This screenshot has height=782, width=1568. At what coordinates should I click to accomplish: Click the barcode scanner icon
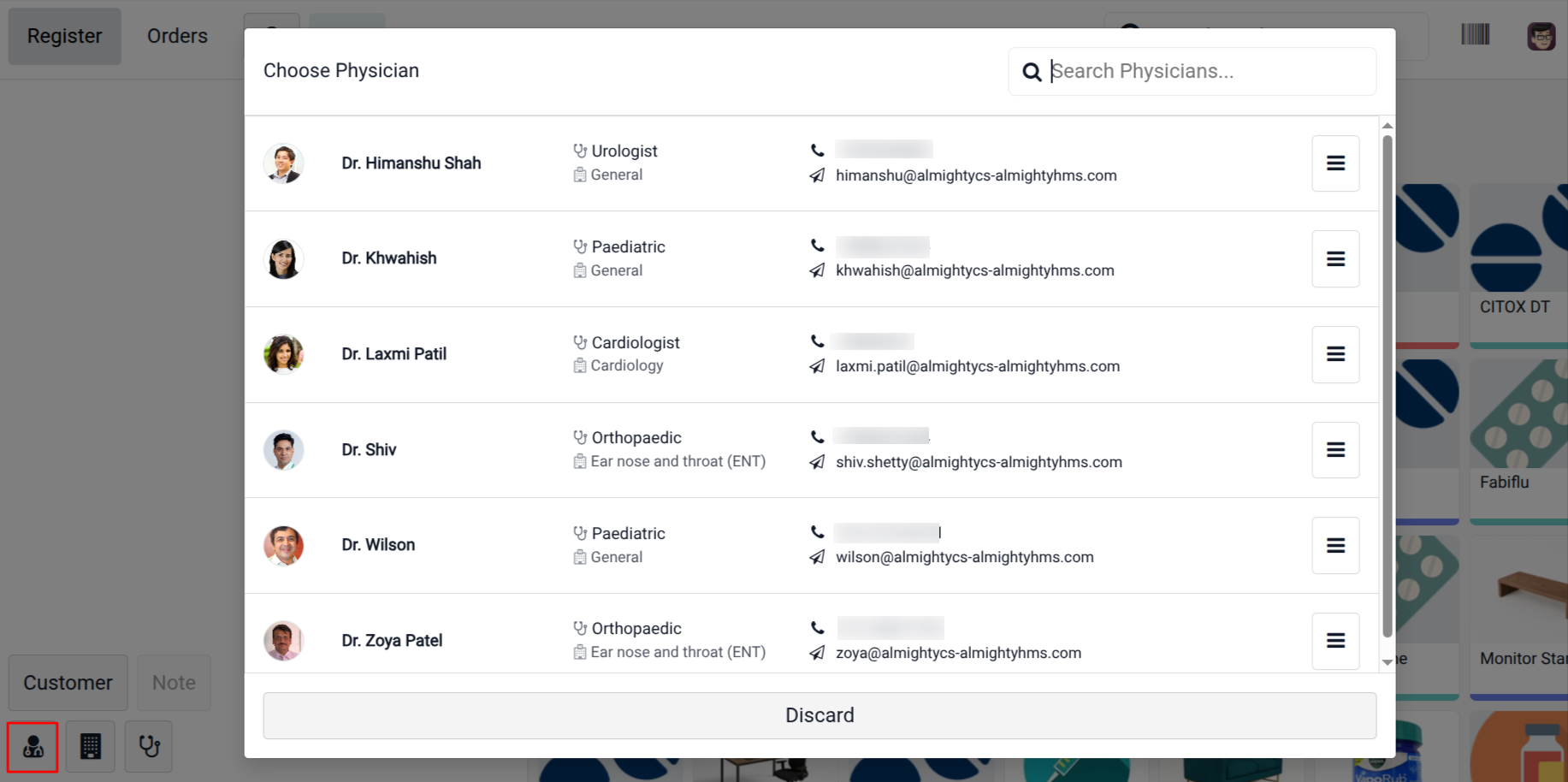(x=1475, y=35)
